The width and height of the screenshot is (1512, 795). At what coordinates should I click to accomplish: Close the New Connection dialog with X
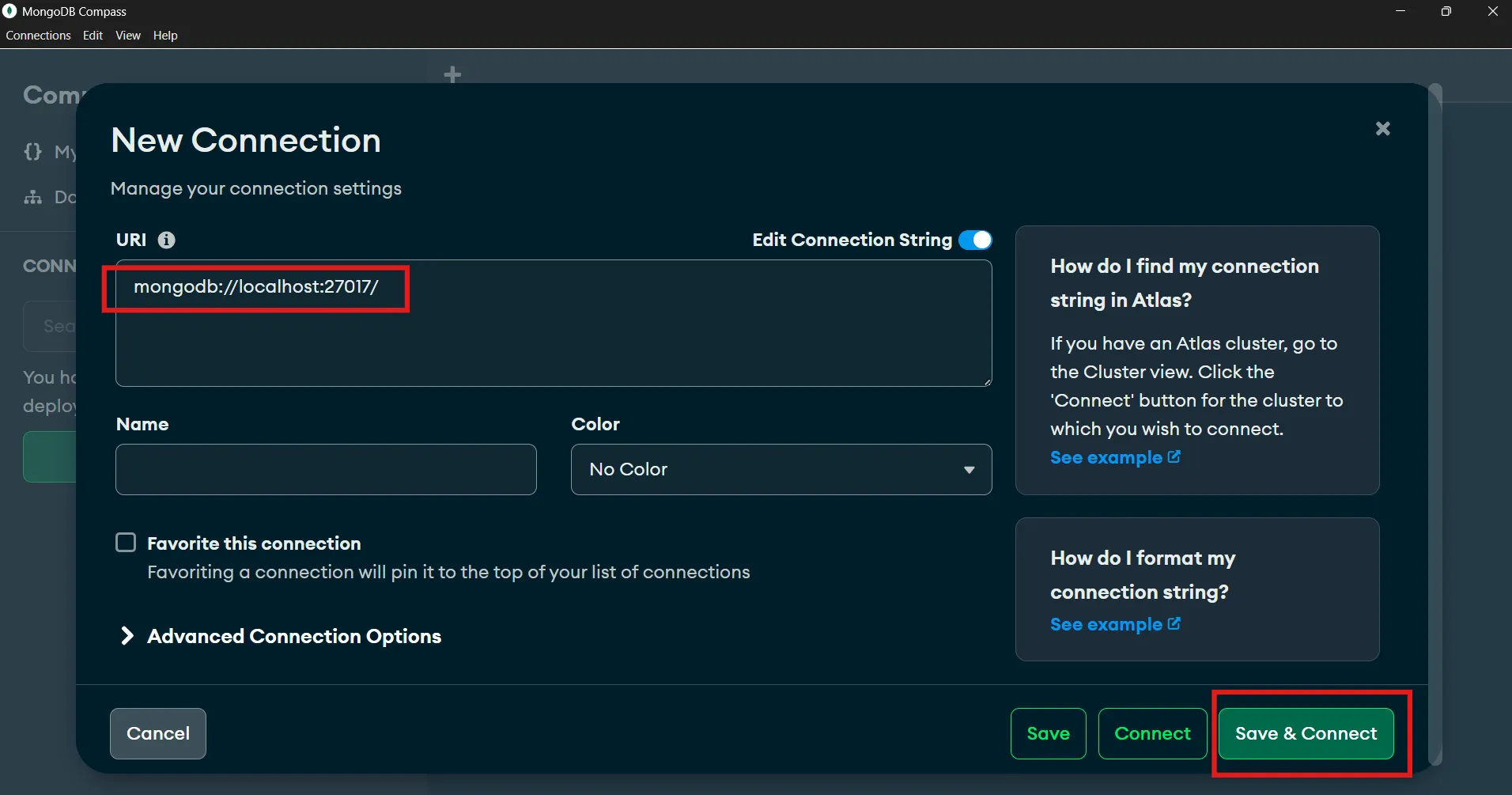coord(1382,128)
